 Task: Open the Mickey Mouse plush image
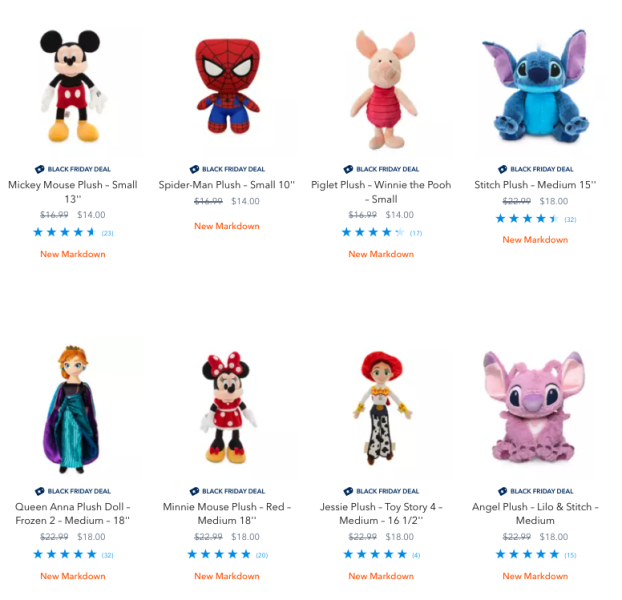[x=72, y=87]
